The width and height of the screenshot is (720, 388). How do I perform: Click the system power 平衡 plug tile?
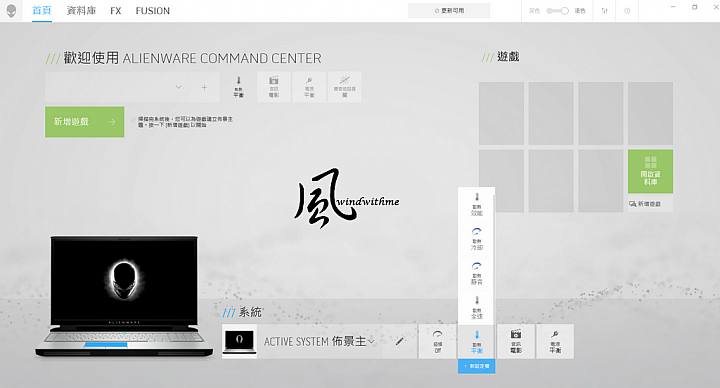(555, 342)
